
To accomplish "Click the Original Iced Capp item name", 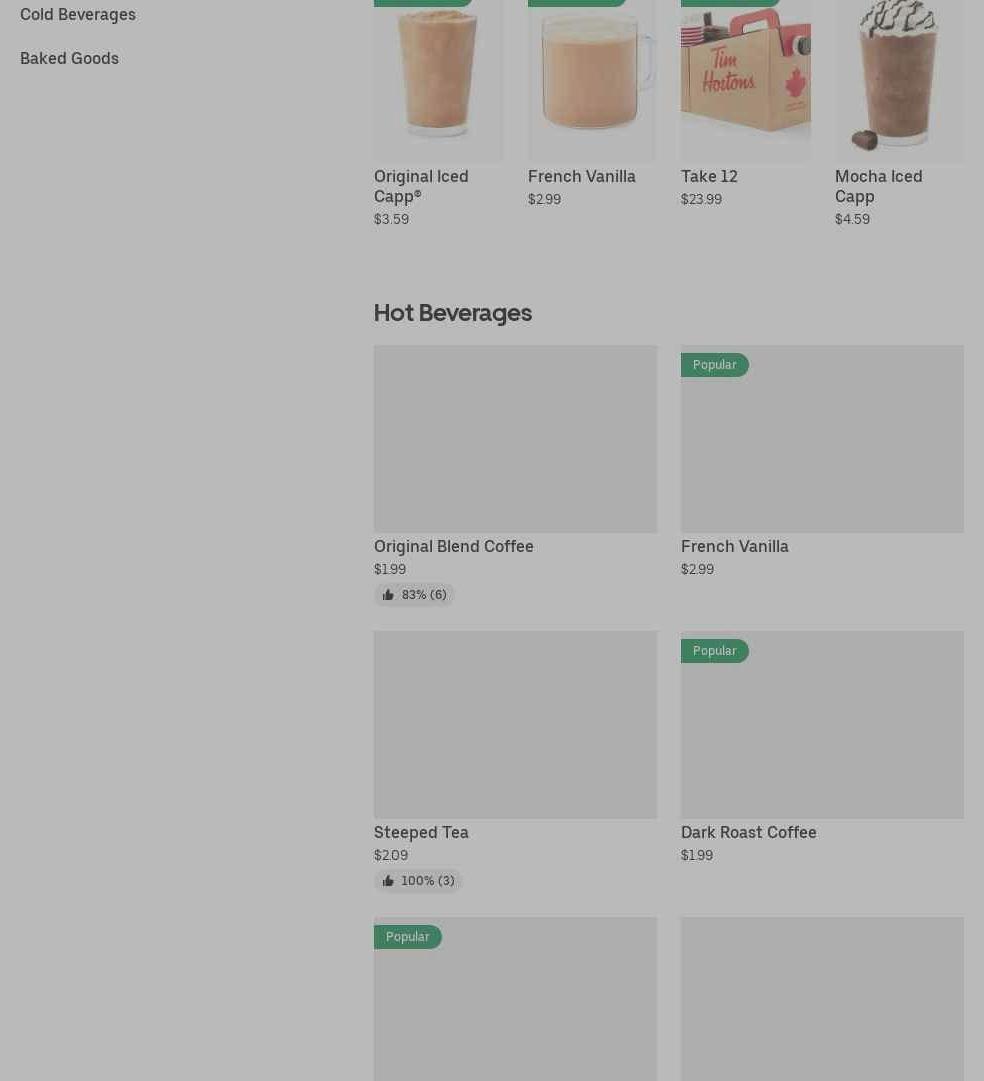I will pyautogui.click(x=421, y=186).
